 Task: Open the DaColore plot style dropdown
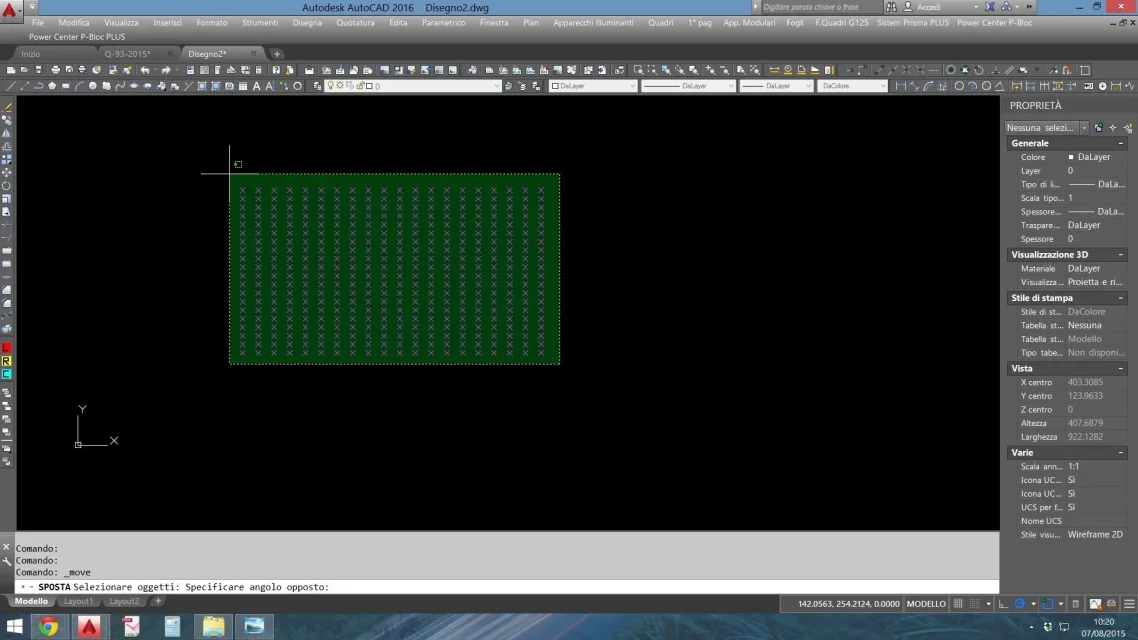(x=852, y=86)
